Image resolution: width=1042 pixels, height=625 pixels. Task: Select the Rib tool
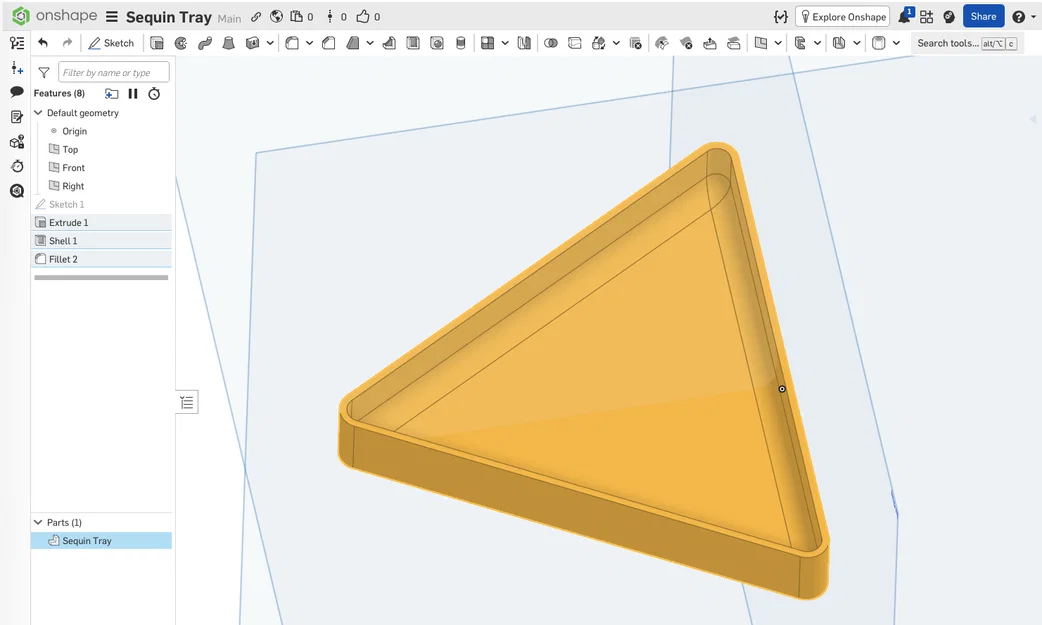click(x=389, y=43)
